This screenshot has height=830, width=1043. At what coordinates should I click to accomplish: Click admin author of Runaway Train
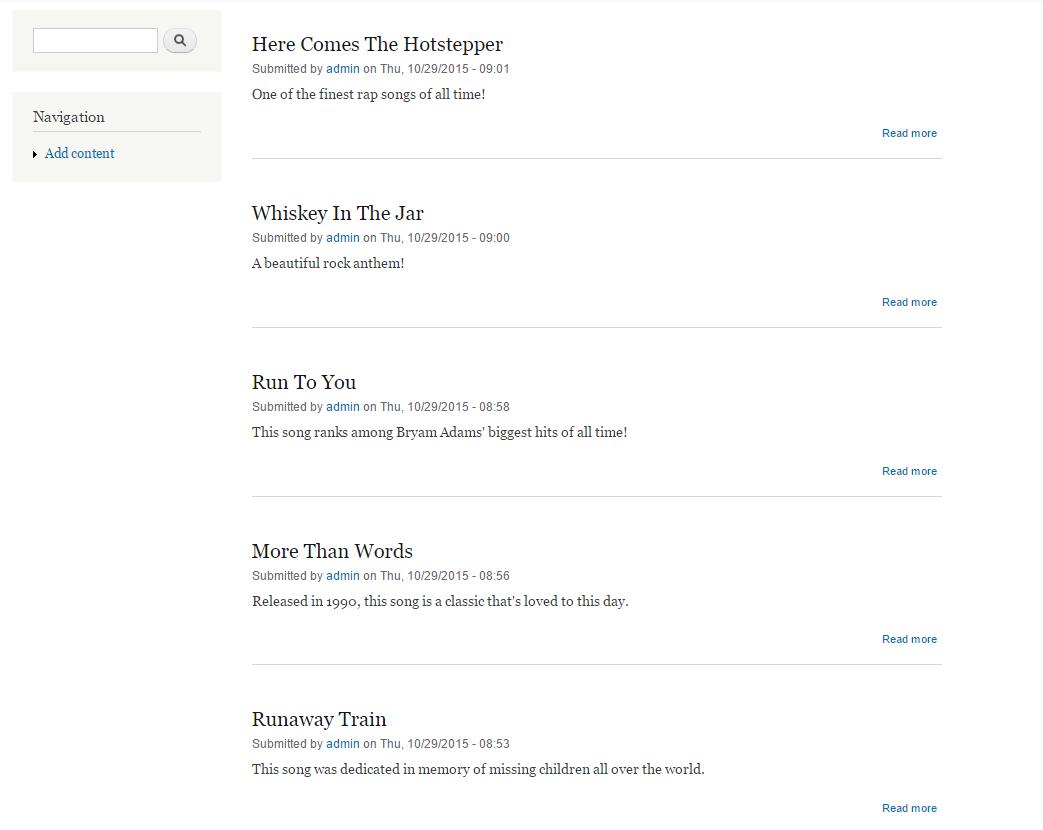[343, 744]
